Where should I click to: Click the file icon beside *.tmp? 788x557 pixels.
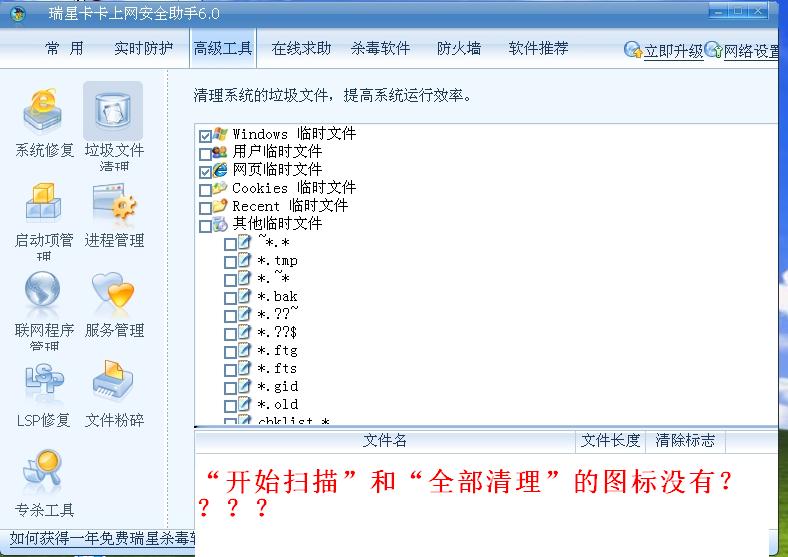point(244,260)
